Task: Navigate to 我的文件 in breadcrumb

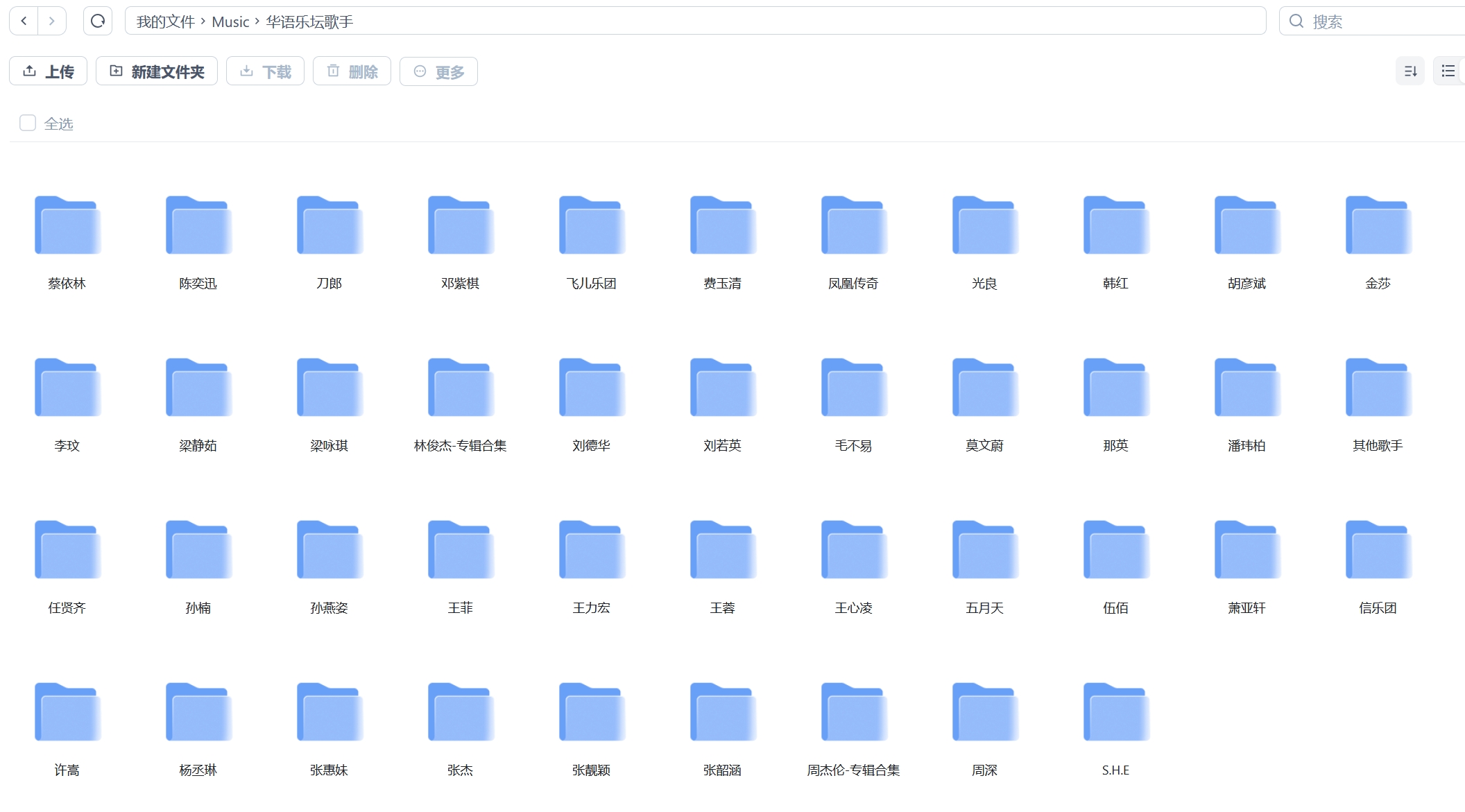Action: (165, 21)
